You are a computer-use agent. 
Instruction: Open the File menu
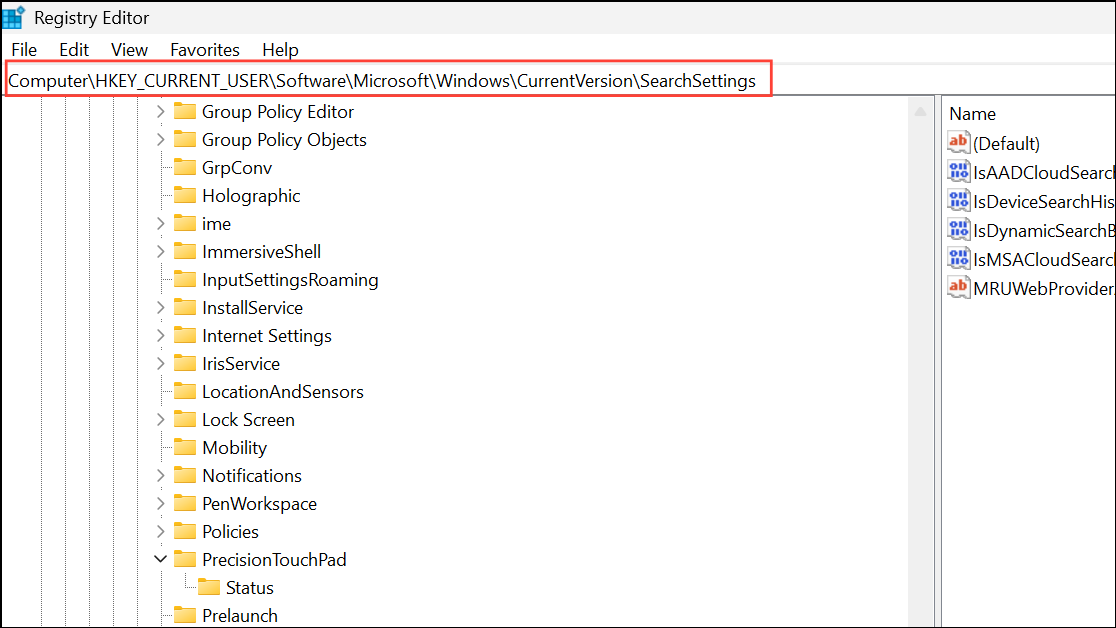pyautogui.click(x=24, y=50)
